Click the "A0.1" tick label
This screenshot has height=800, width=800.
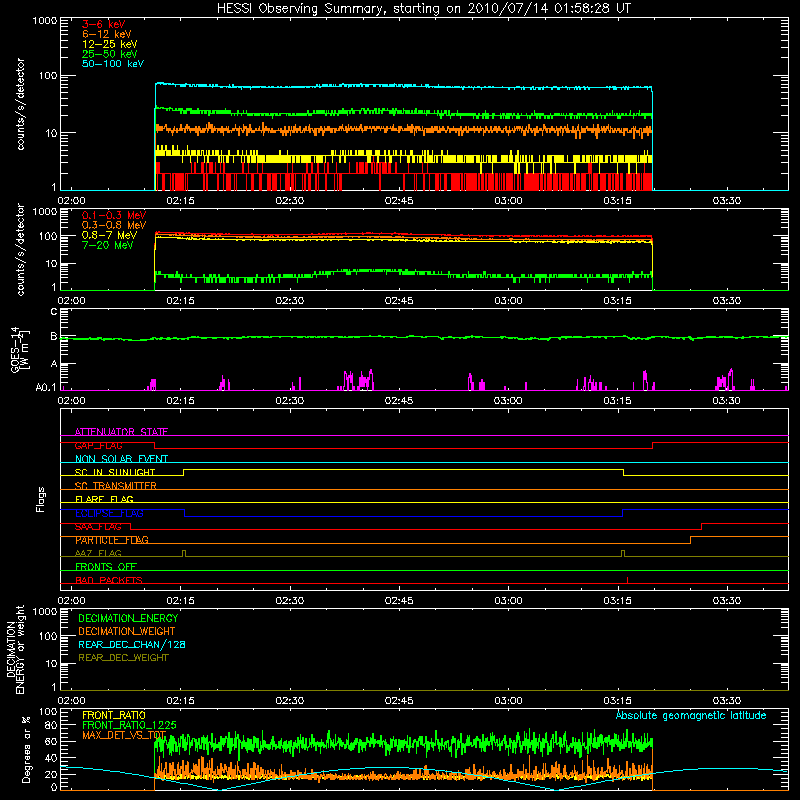pyautogui.click(x=46, y=388)
